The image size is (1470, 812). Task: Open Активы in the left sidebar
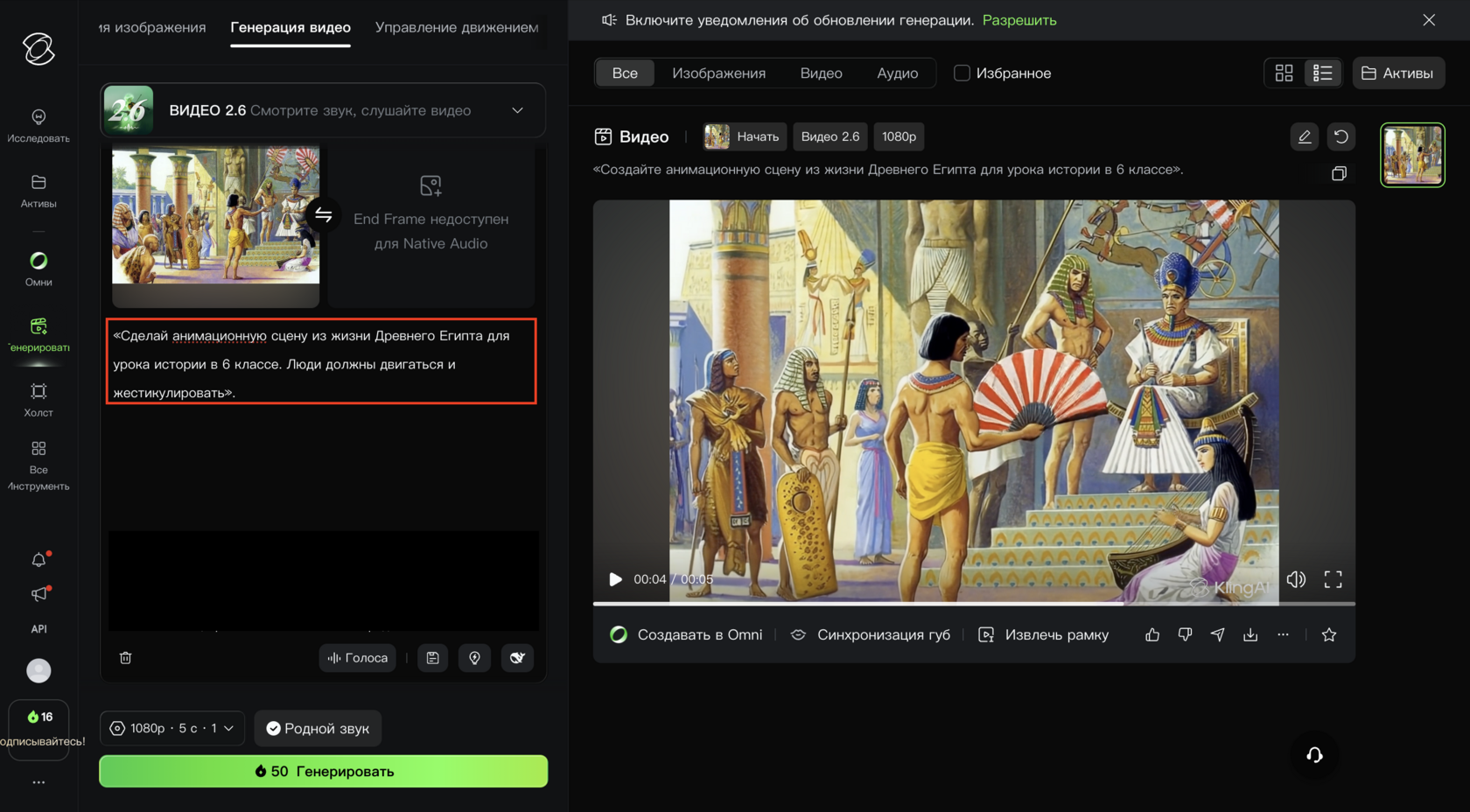click(38, 191)
